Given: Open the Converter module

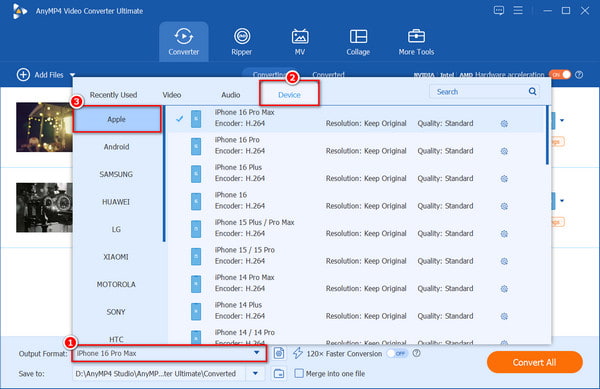Looking at the screenshot, I should (x=184, y=42).
